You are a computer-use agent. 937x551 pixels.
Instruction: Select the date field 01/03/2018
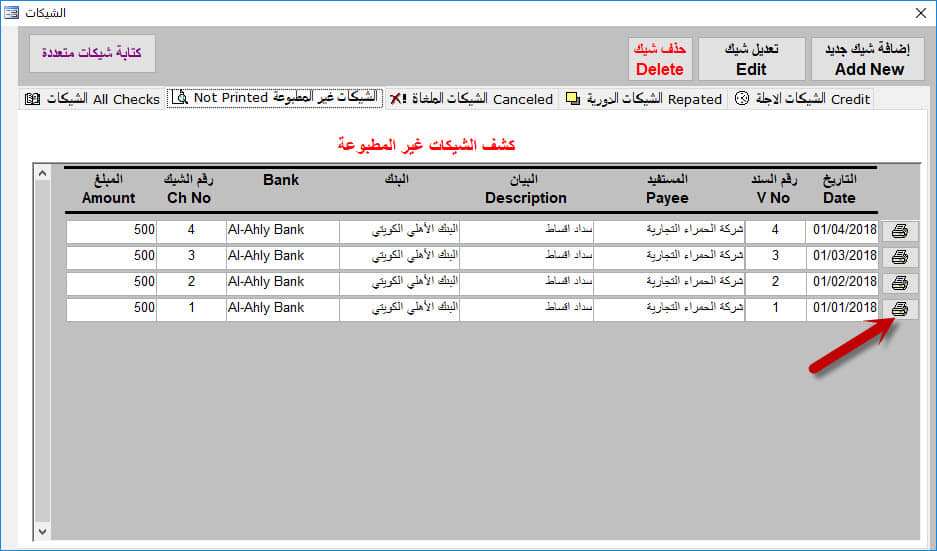coord(842,257)
